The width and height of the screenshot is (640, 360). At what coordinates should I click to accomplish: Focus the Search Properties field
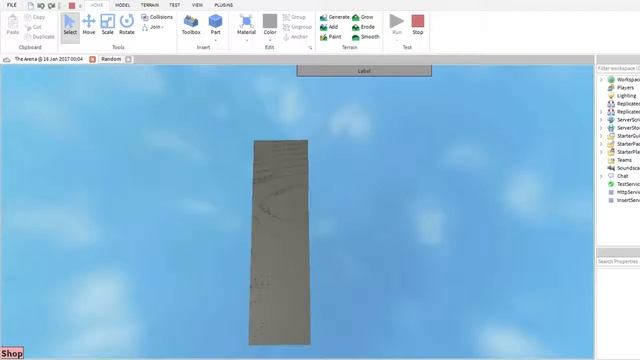[618, 261]
